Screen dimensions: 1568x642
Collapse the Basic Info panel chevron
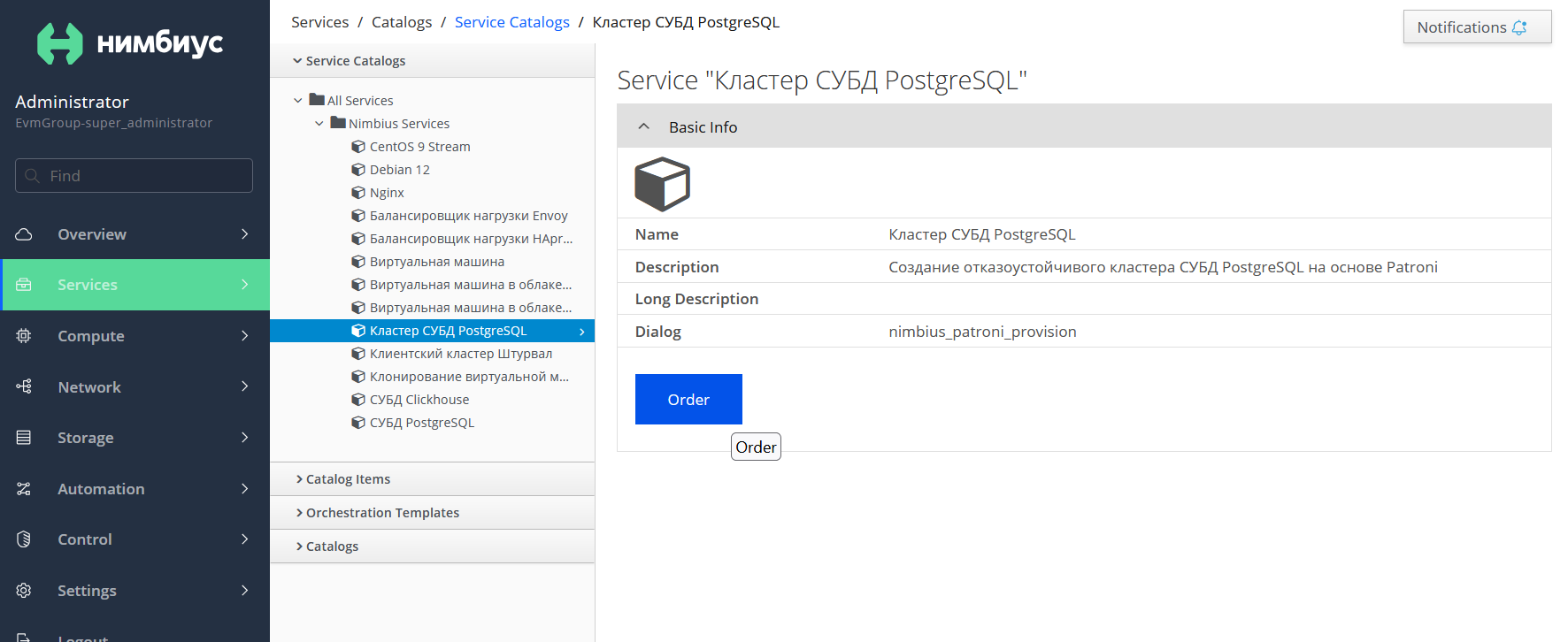click(x=644, y=126)
